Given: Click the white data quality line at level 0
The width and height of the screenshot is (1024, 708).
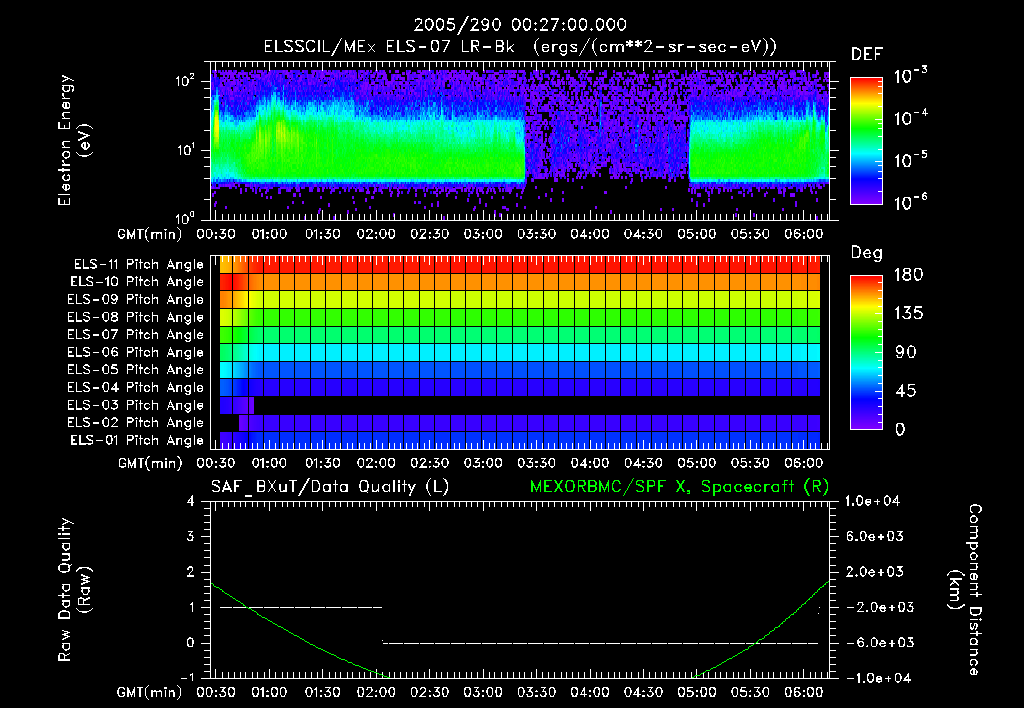Looking at the screenshot, I should (601, 643).
